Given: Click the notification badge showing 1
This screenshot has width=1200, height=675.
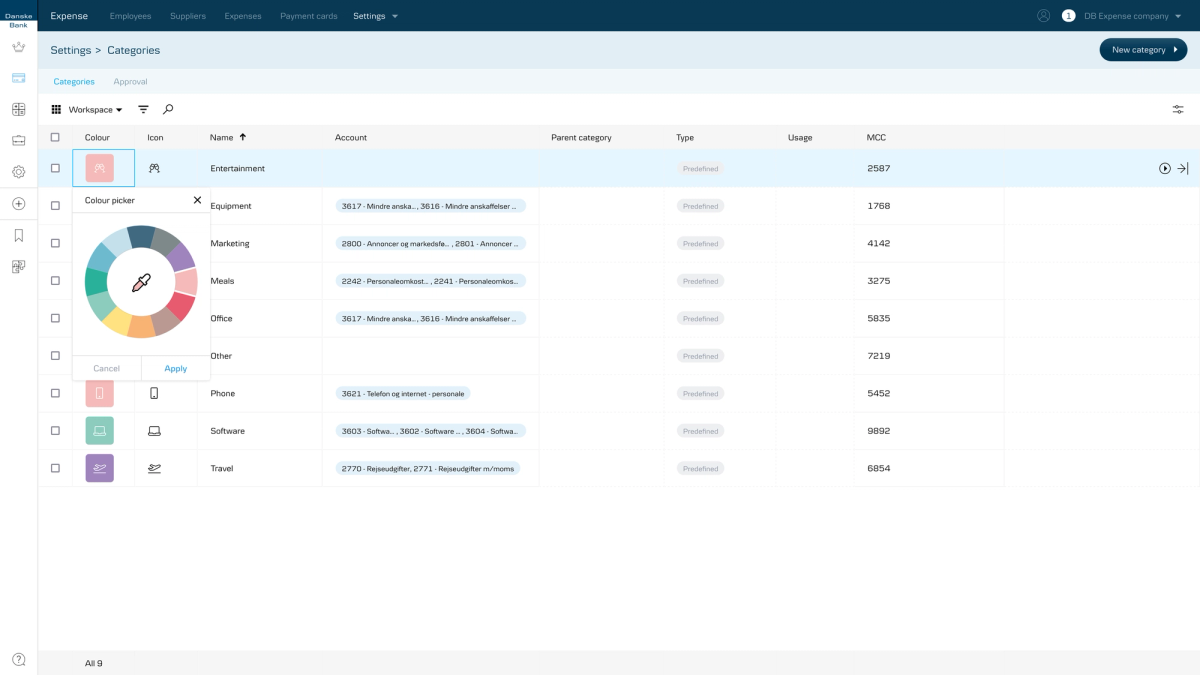Looking at the screenshot, I should 1068,16.
